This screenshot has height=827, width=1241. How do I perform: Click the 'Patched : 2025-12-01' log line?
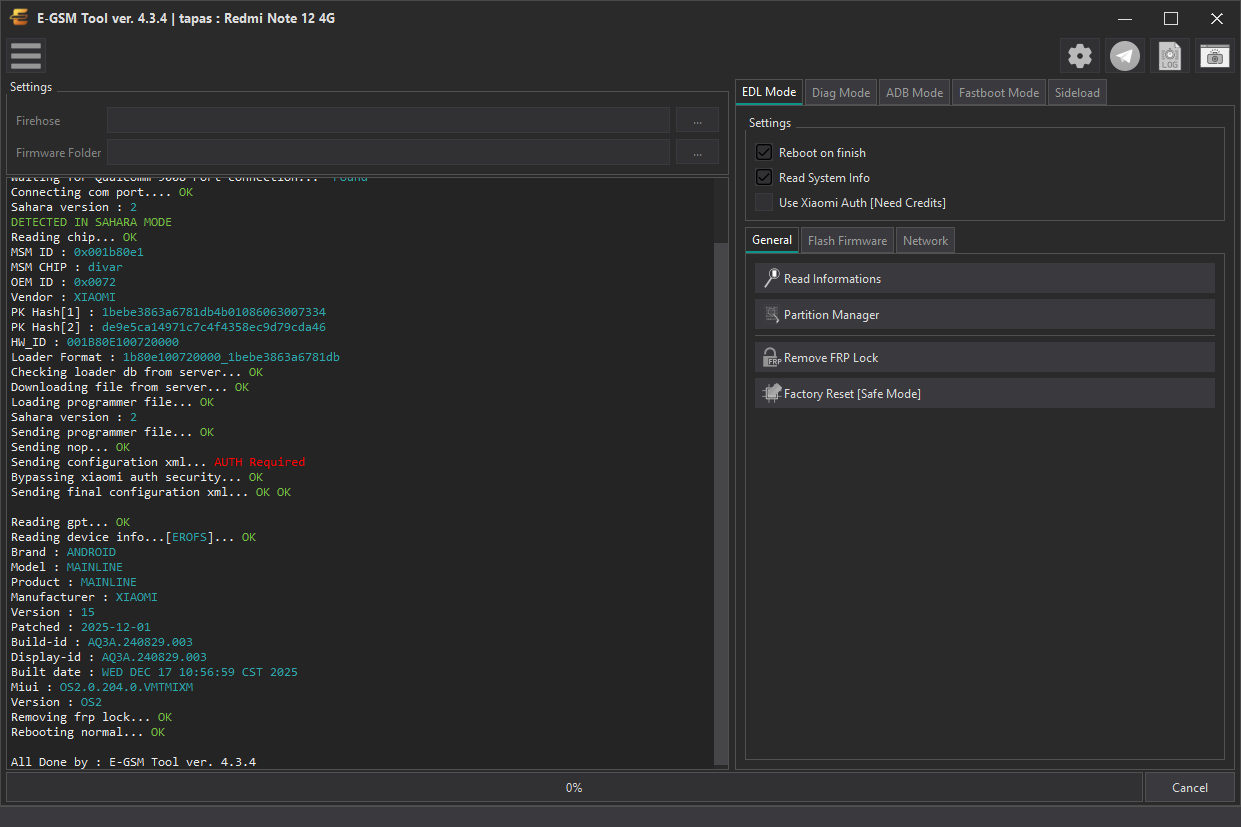[81, 627]
